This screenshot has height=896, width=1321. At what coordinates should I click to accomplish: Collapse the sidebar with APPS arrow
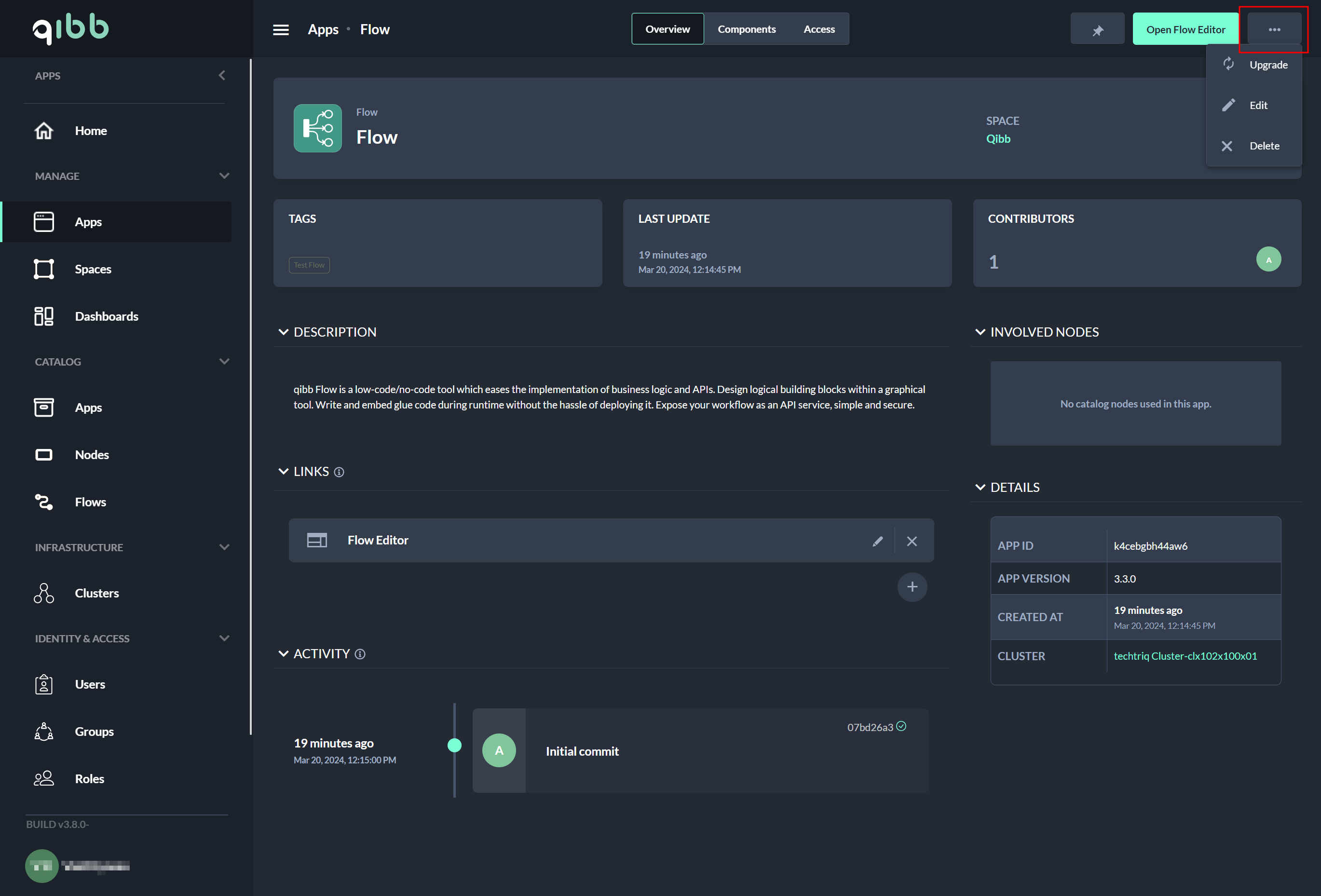click(x=222, y=76)
